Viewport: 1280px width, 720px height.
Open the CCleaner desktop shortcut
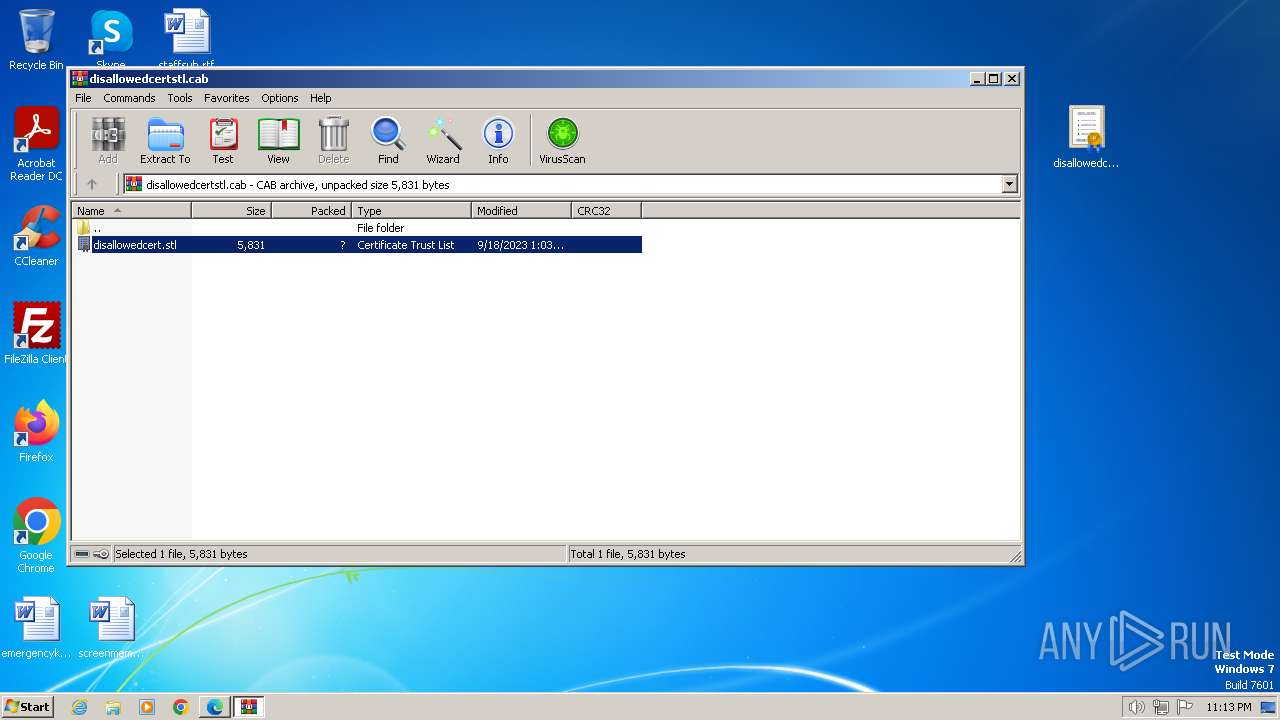point(36,236)
